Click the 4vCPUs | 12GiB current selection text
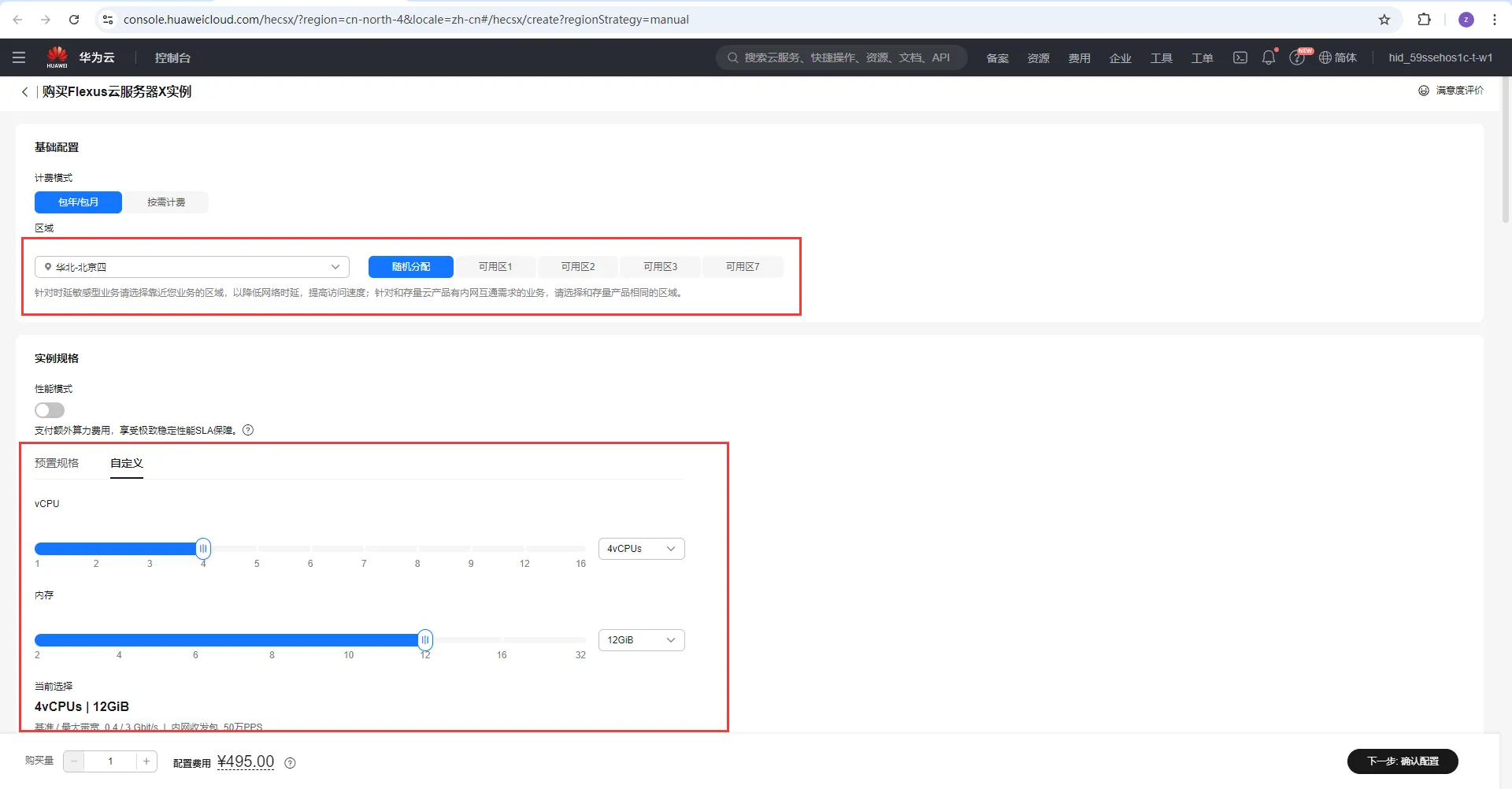This screenshot has height=789, width=1512. (x=82, y=706)
